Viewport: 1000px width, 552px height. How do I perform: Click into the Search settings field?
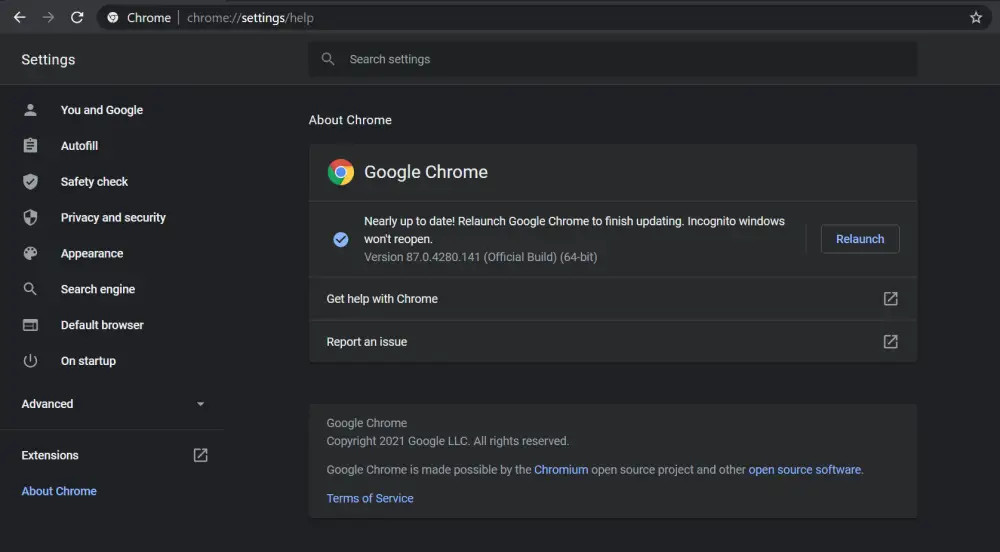613,59
